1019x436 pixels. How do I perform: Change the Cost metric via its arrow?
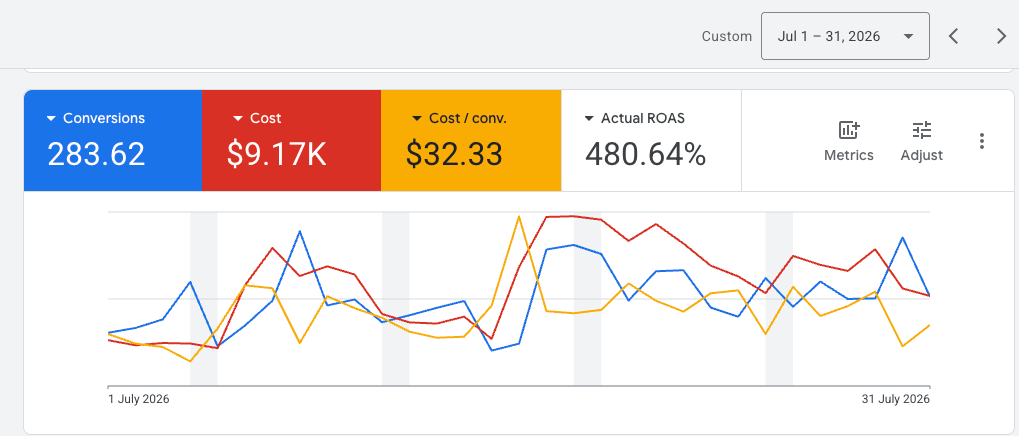pos(238,119)
